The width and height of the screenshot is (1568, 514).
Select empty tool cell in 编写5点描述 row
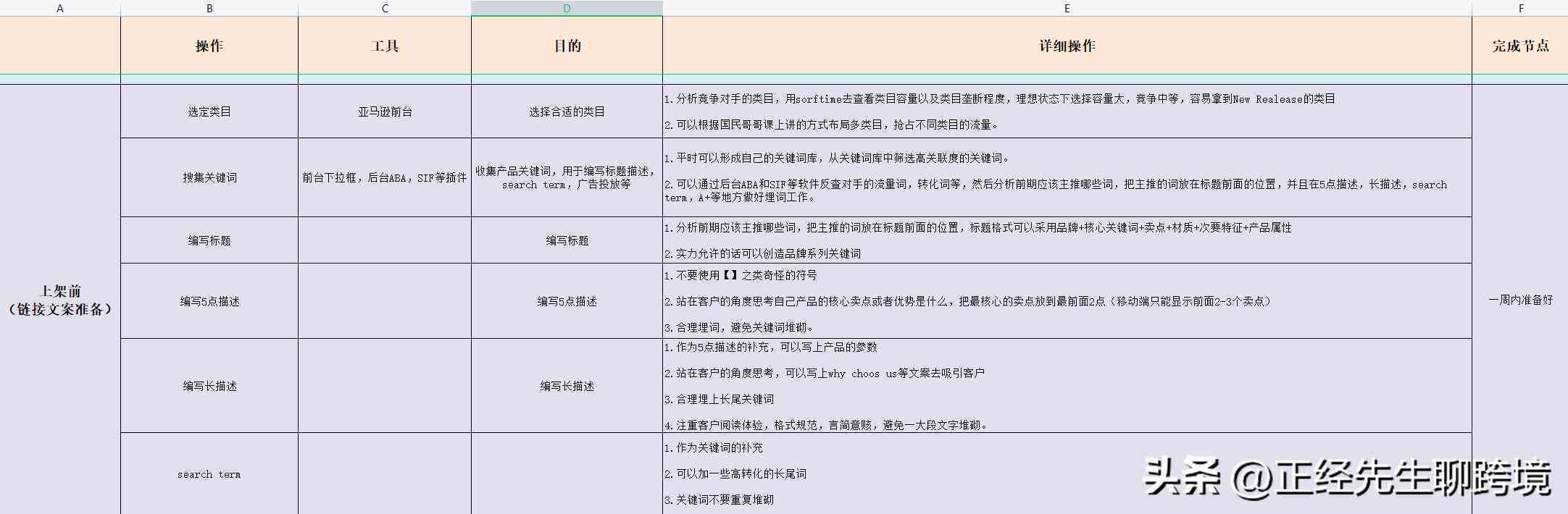(x=385, y=301)
